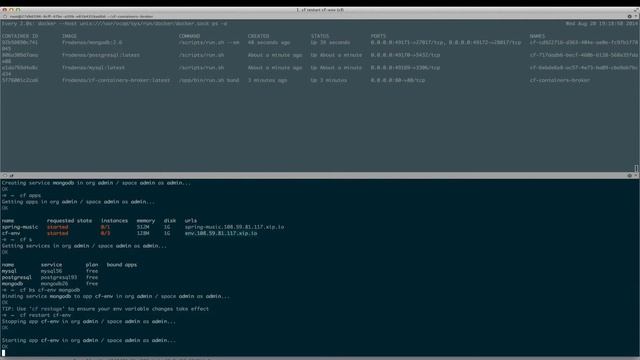The image size is (640, 360).
Task: Click the 'Wed Aug 20' timestamp in the top pane
Action: tap(602, 24)
